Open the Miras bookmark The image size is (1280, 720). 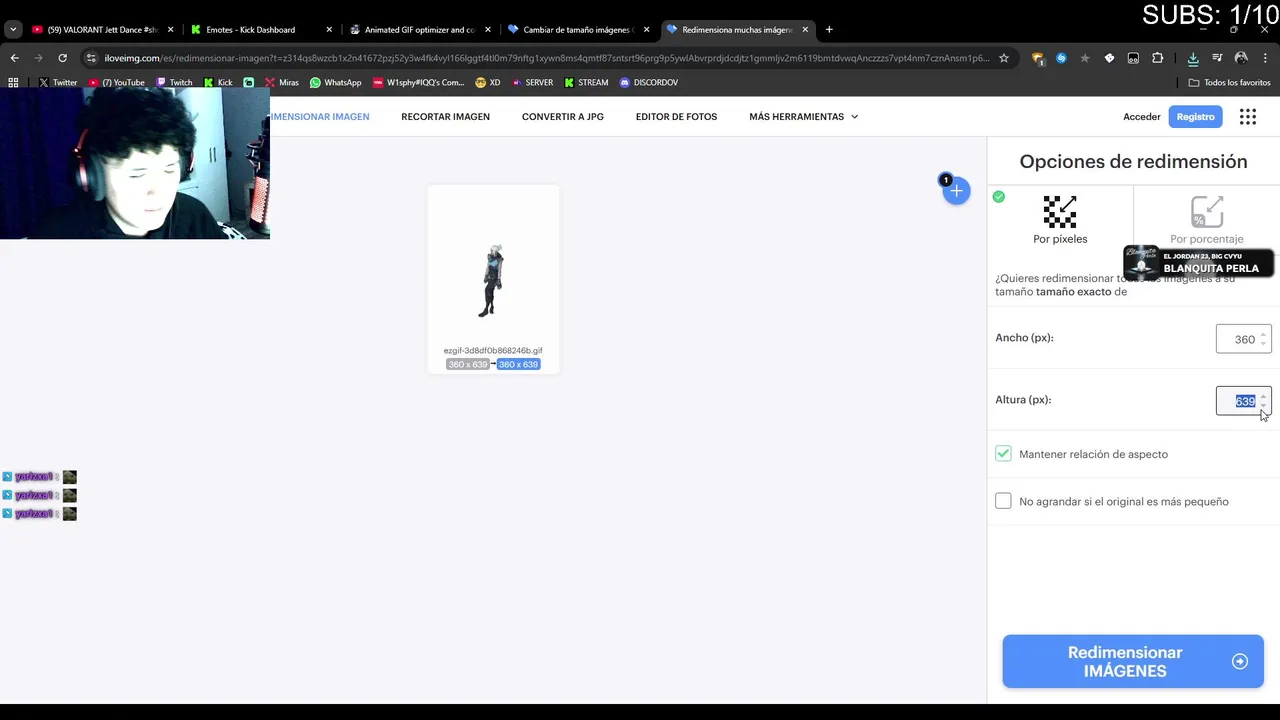[282, 83]
